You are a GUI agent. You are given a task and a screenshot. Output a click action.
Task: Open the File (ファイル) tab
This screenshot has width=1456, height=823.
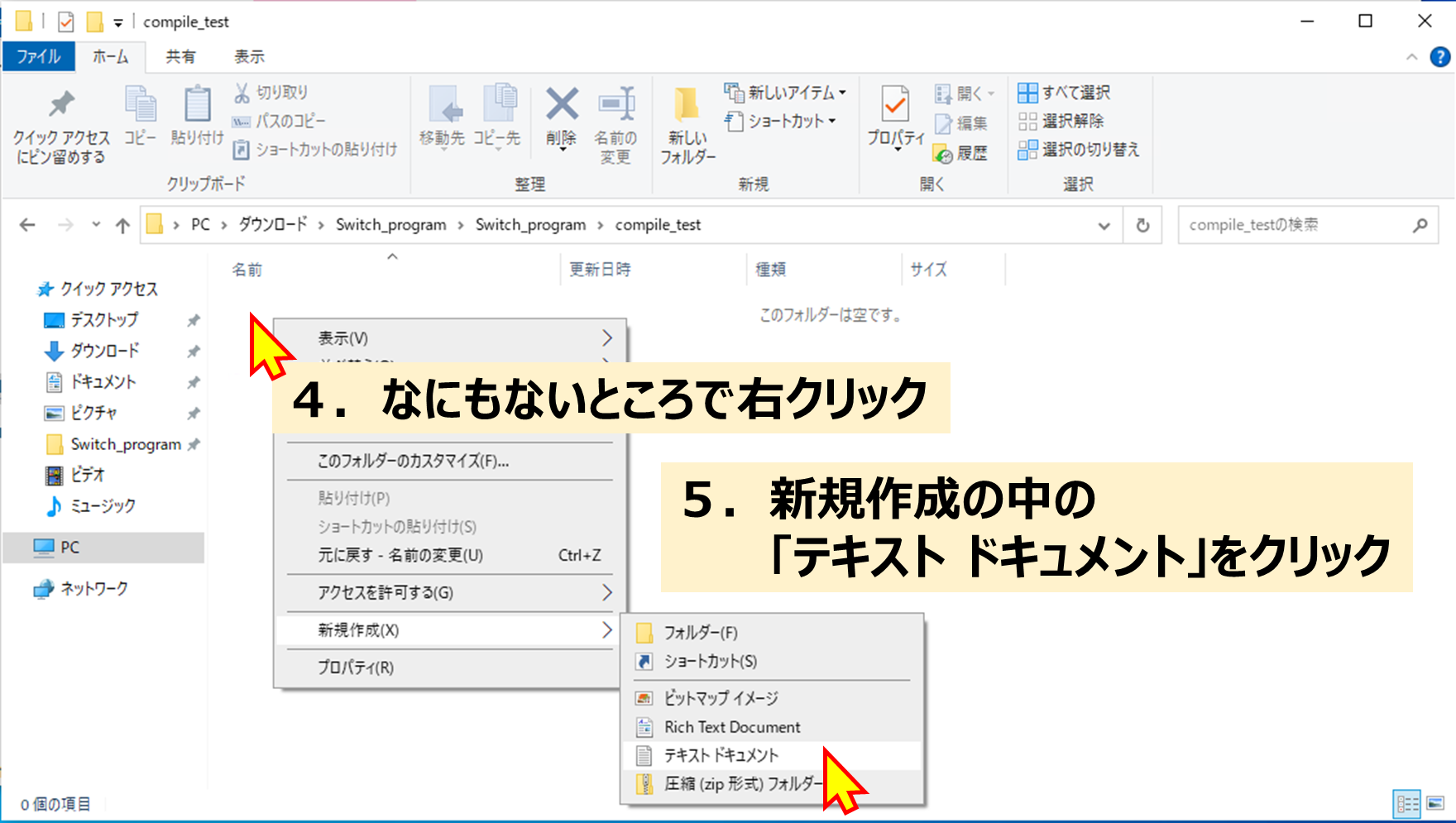tap(39, 56)
